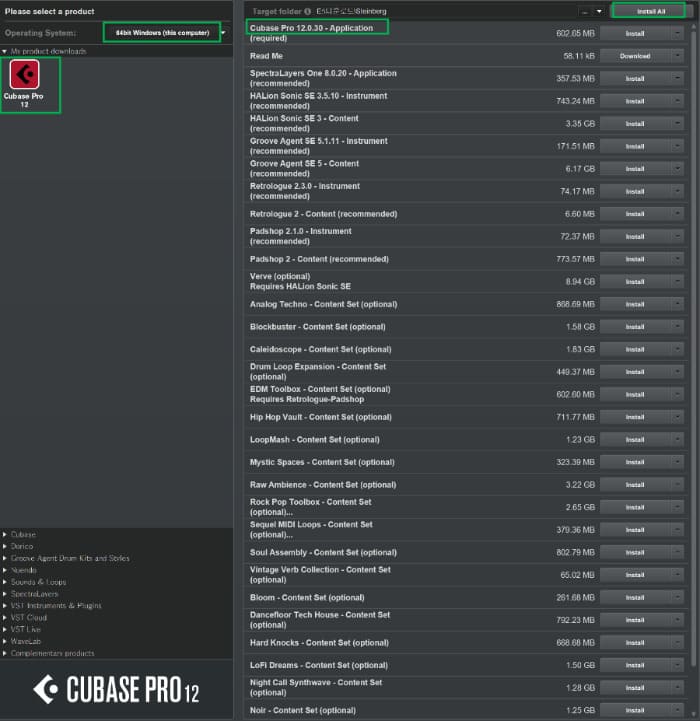Open dropdown arrow beside Blockbuster Install button
The height and width of the screenshot is (721, 700).
(677, 326)
